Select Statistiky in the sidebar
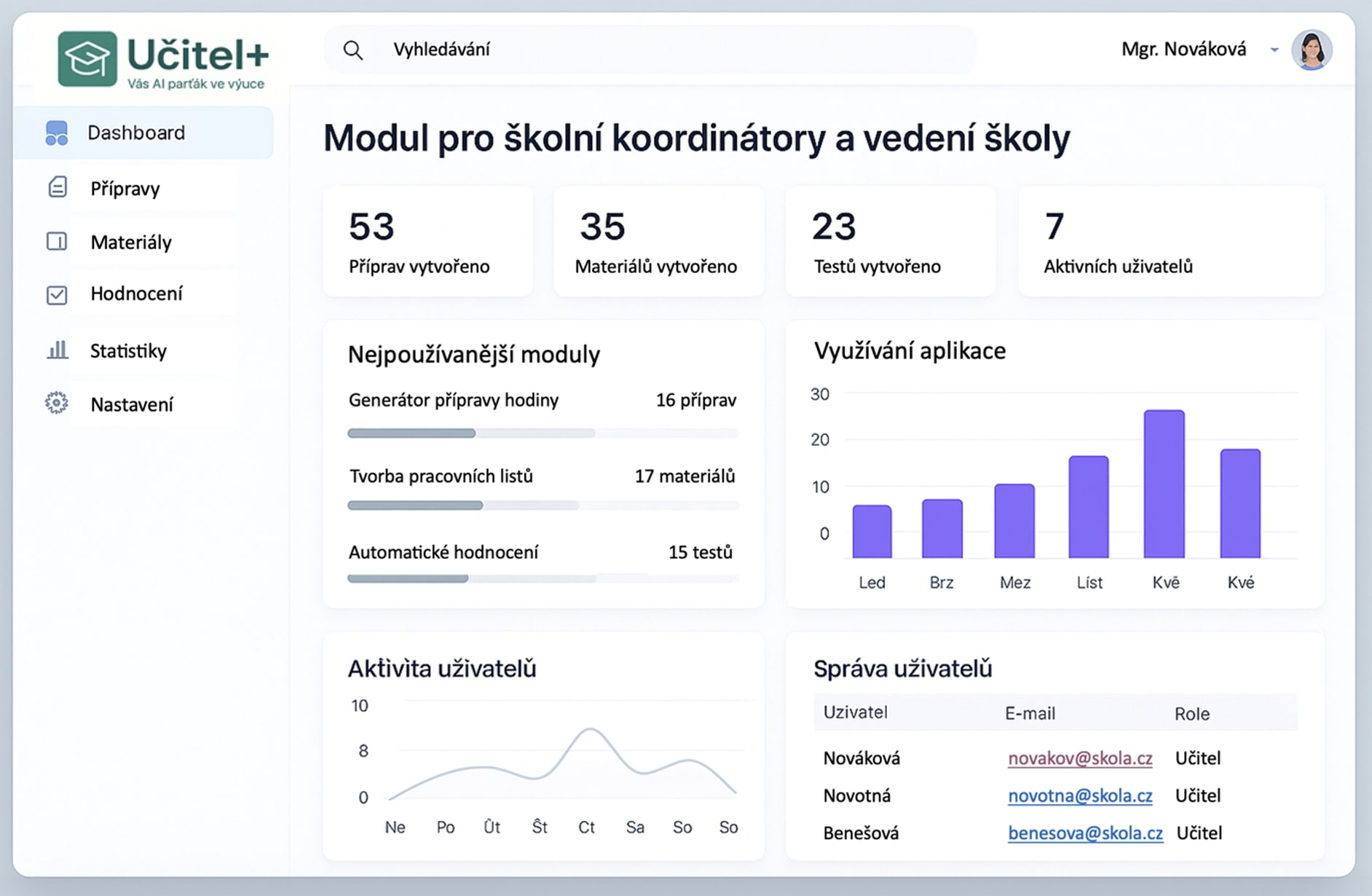1372x896 pixels. pyautogui.click(x=128, y=351)
